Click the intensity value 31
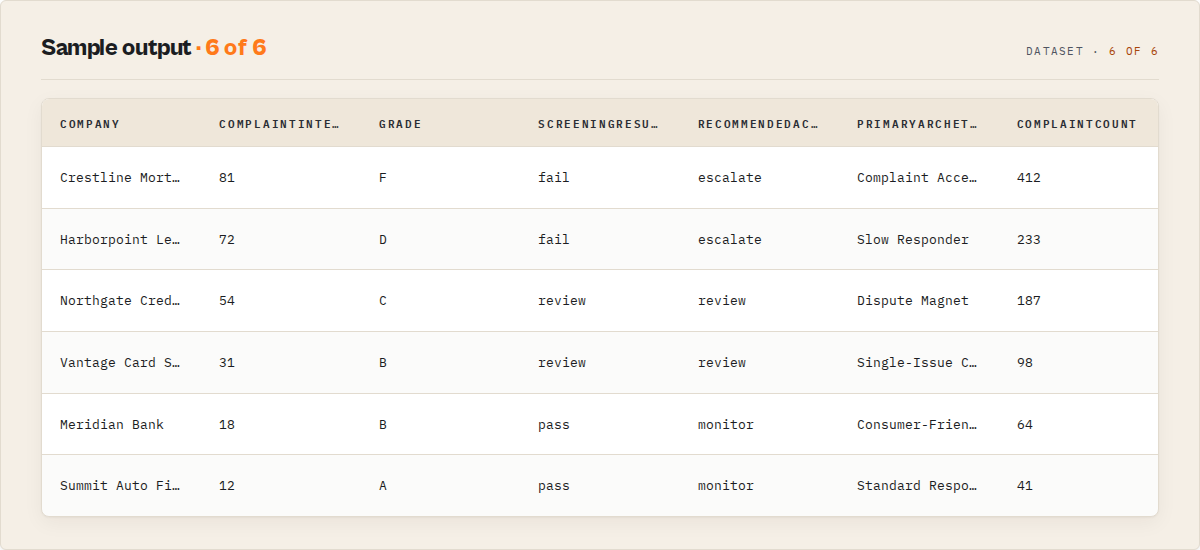This screenshot has width=1200, height=550. (227, 363)
